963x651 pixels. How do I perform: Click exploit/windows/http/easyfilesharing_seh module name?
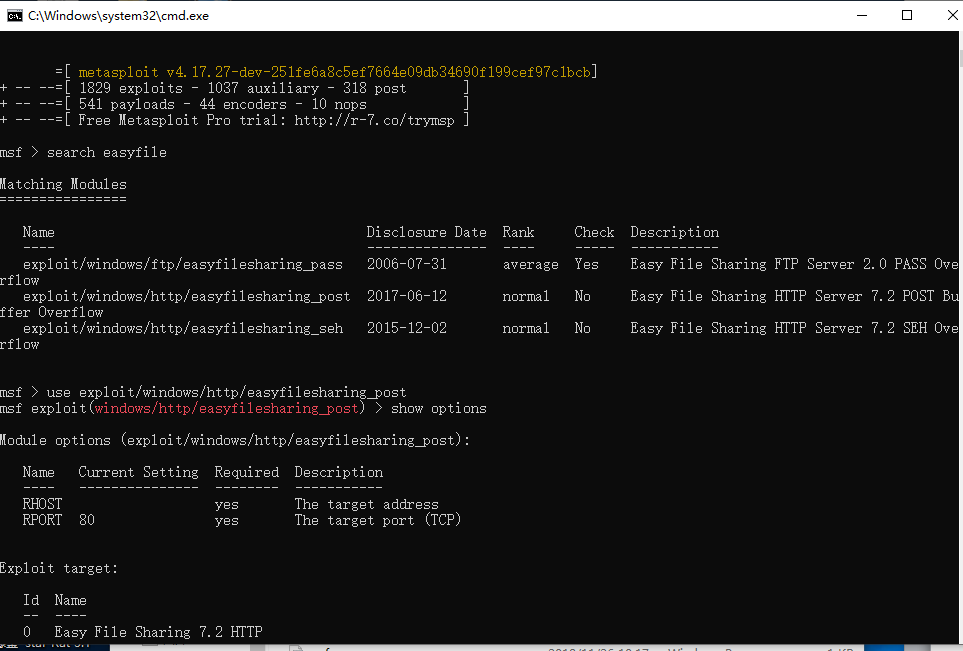pos(182,328)
